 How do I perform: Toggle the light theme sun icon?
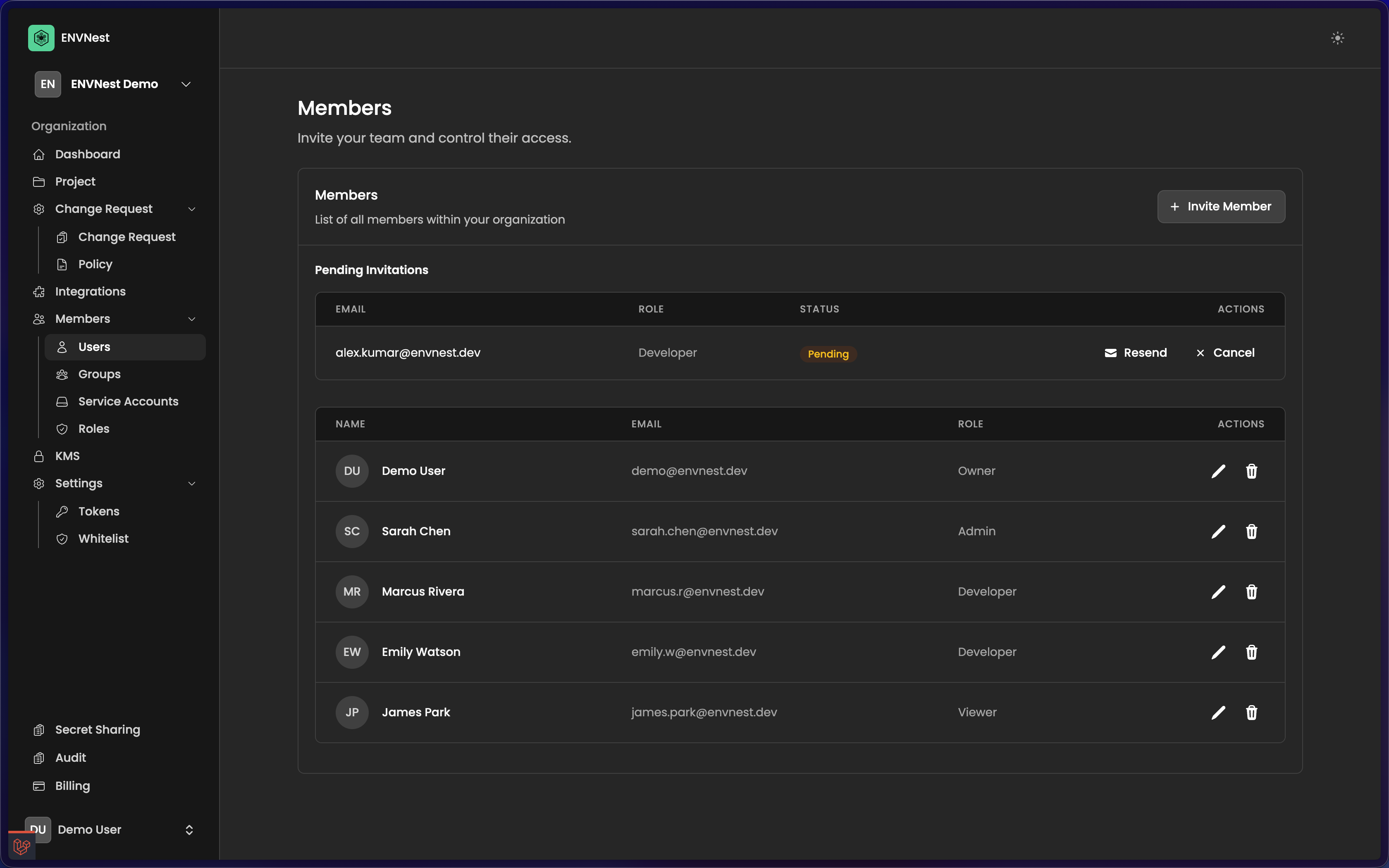[x=1337, y=37]
